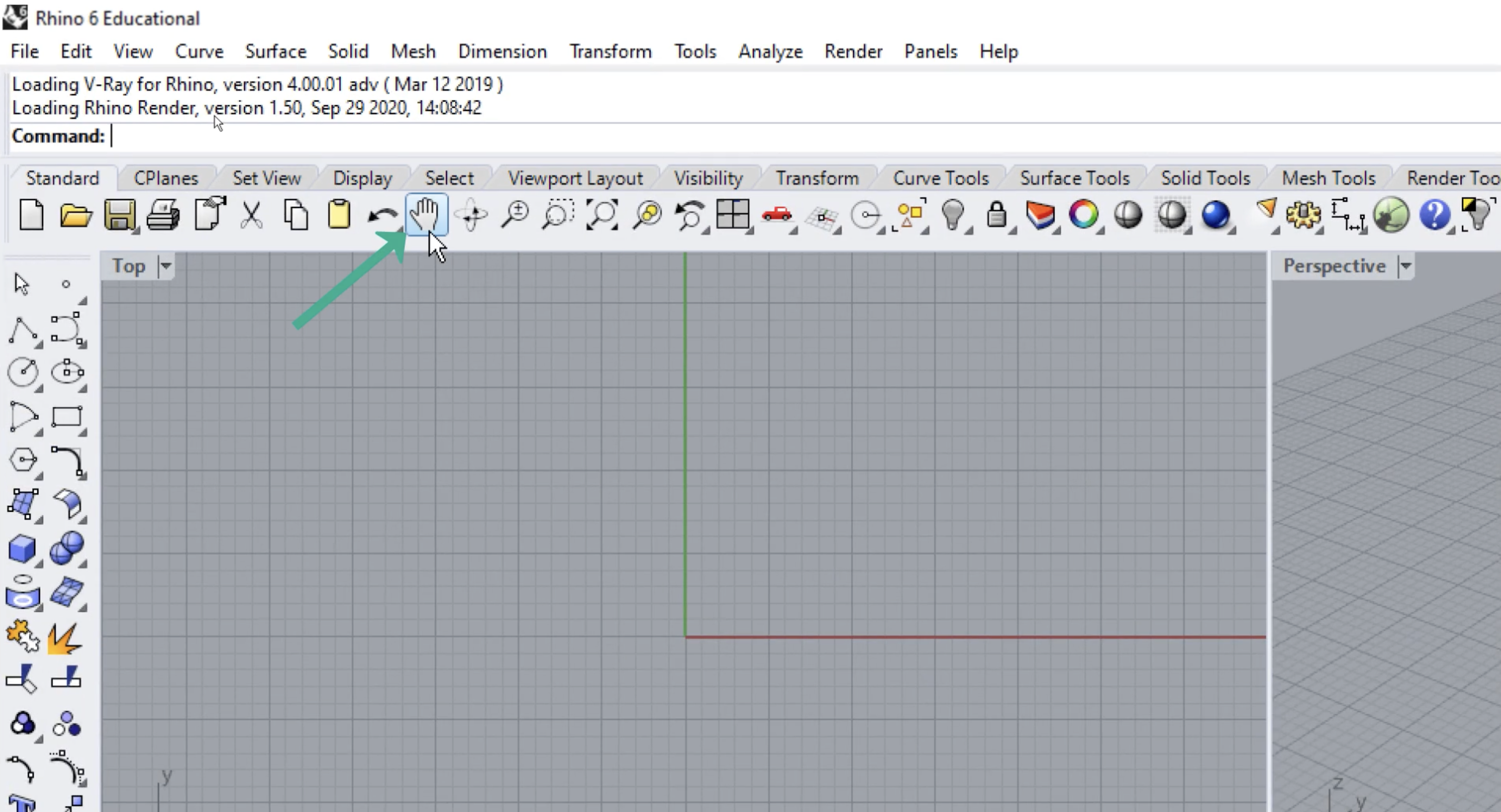
Task: Switch to the Viewport Layout tab
Action: point(575,178)
